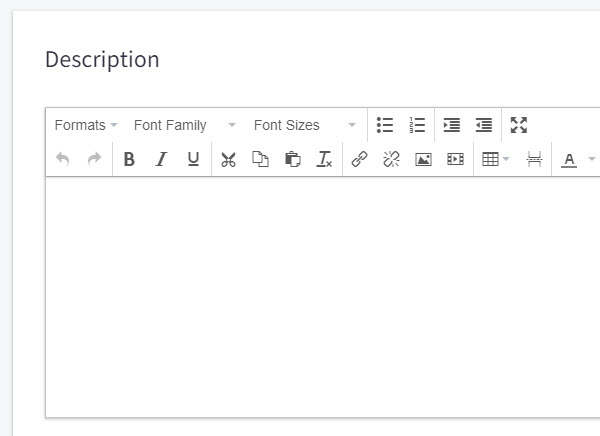Image resolution: width=600 pixels, height=436 pixels.
Task: Clear formatting of selected text
Action: click(324, 159)
